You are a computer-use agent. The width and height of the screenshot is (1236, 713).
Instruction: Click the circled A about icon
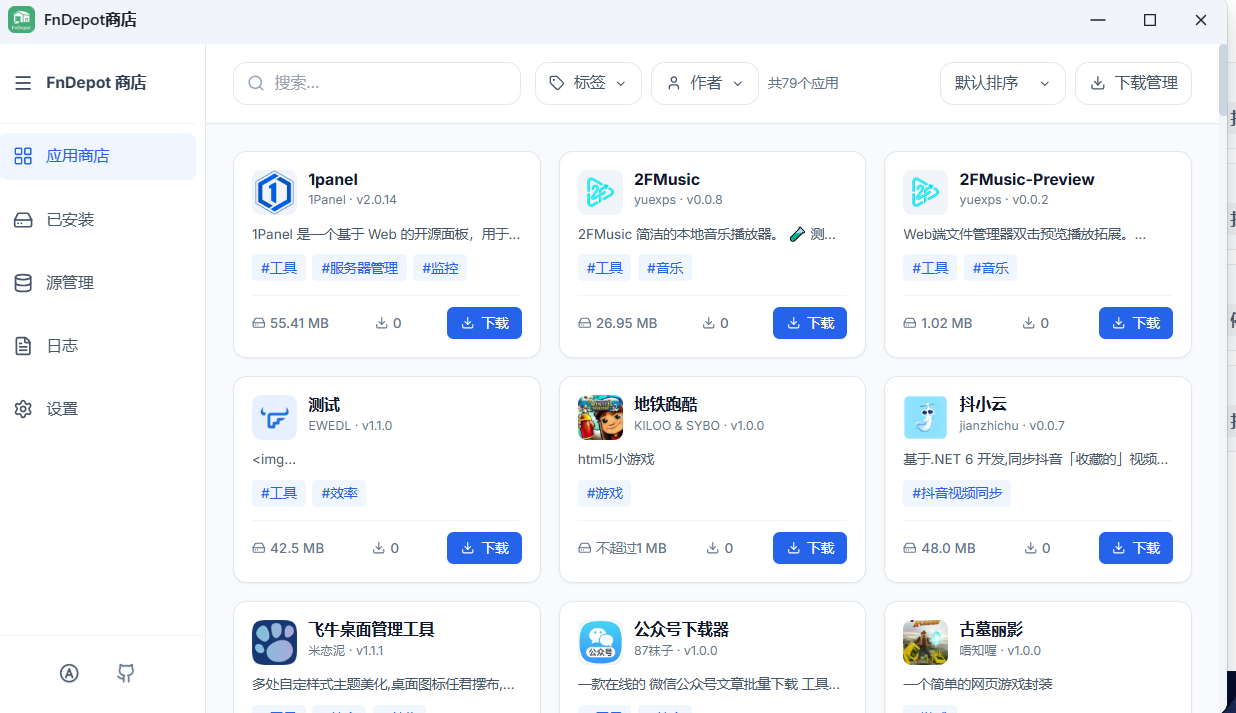pos(69,673)
